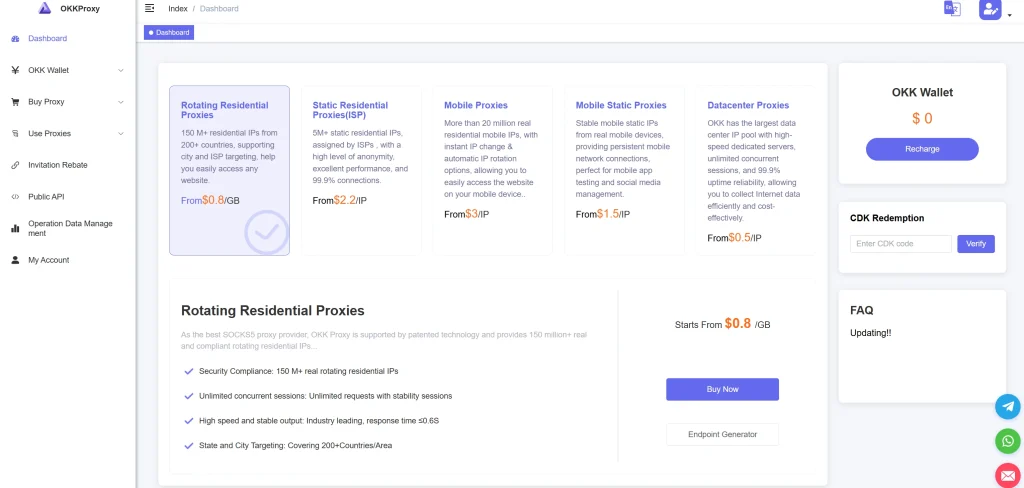Click the Recharge button
The width and height of the screenshot is (1024, 488).
click(x=921, y=149)
